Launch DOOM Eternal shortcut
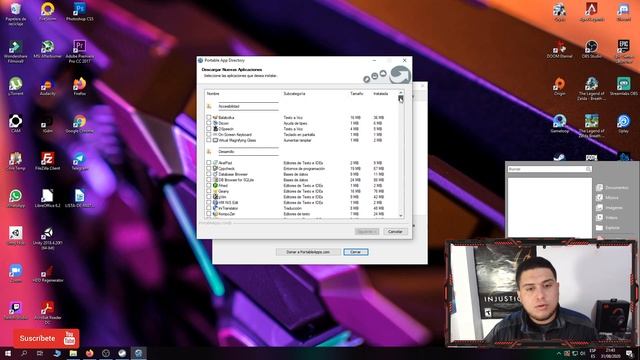Viewport: 640px width, 360px height. 559,49
